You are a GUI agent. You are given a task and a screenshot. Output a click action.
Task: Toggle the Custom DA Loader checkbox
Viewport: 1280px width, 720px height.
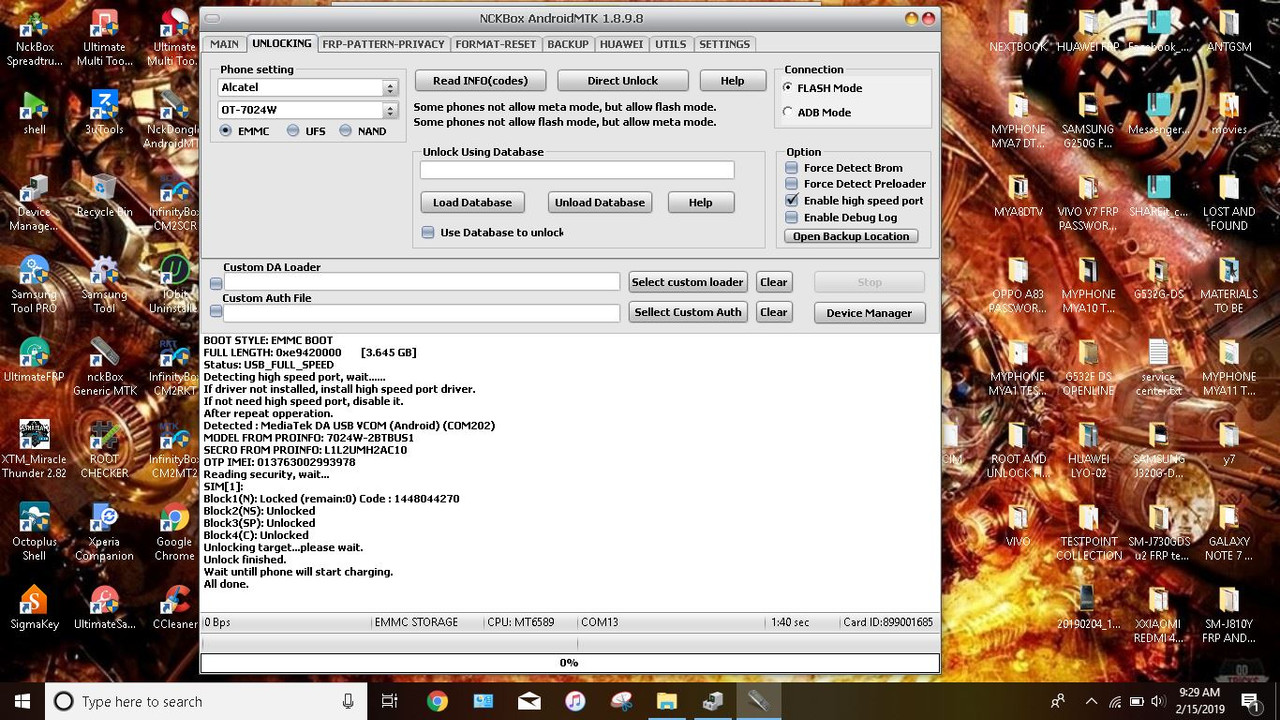pyautogui.click(x=216, y=283)
